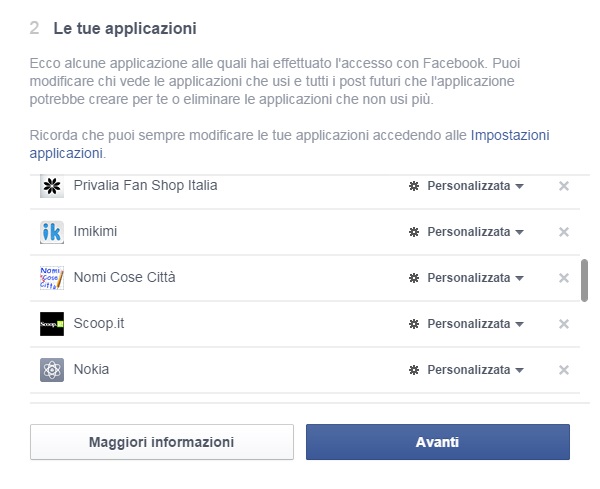The height and width of the screenshot is (489, 600).
Task: Click the Imikimi app icon
Action: click(52, 232)
